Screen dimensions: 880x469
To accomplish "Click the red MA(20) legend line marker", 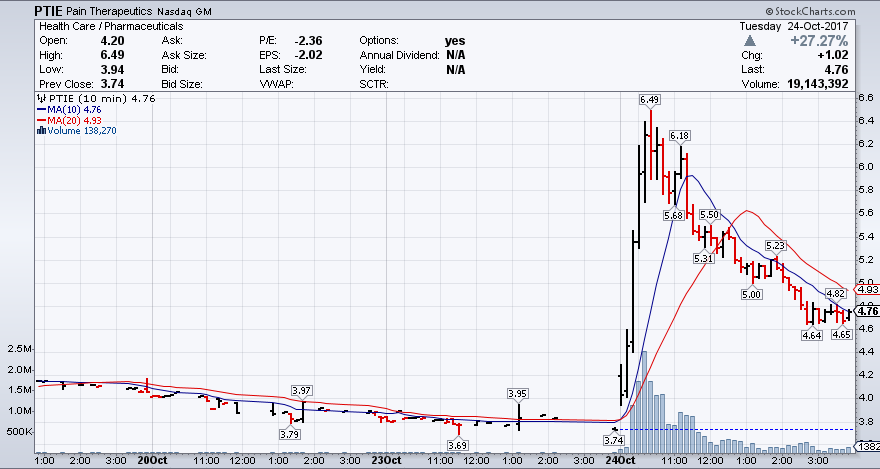I will coord(39,120).
